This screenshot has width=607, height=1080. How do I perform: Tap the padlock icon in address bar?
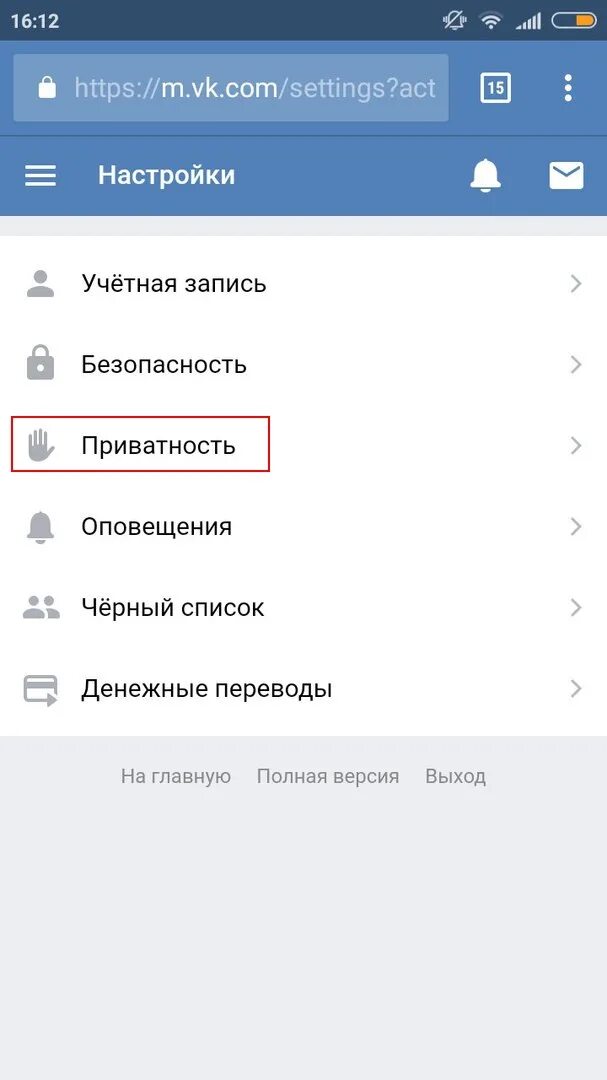47,87
